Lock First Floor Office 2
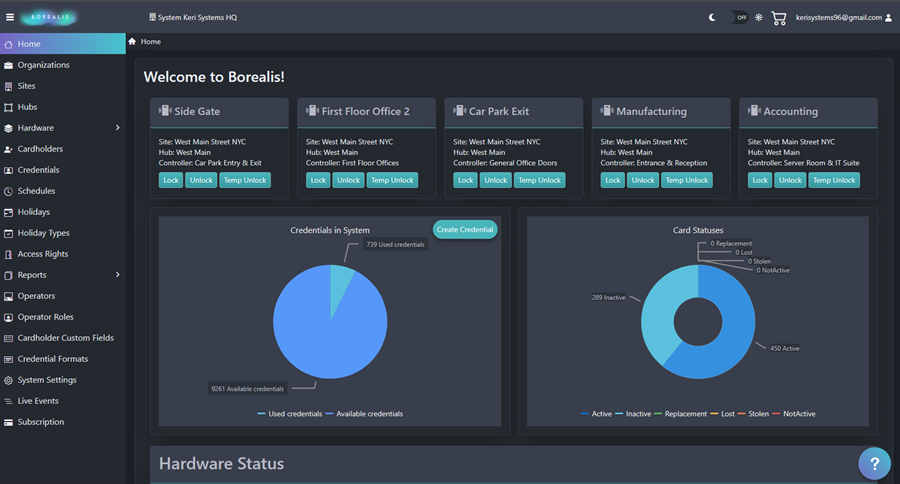900x484 pixels. [x=318, y=180]
